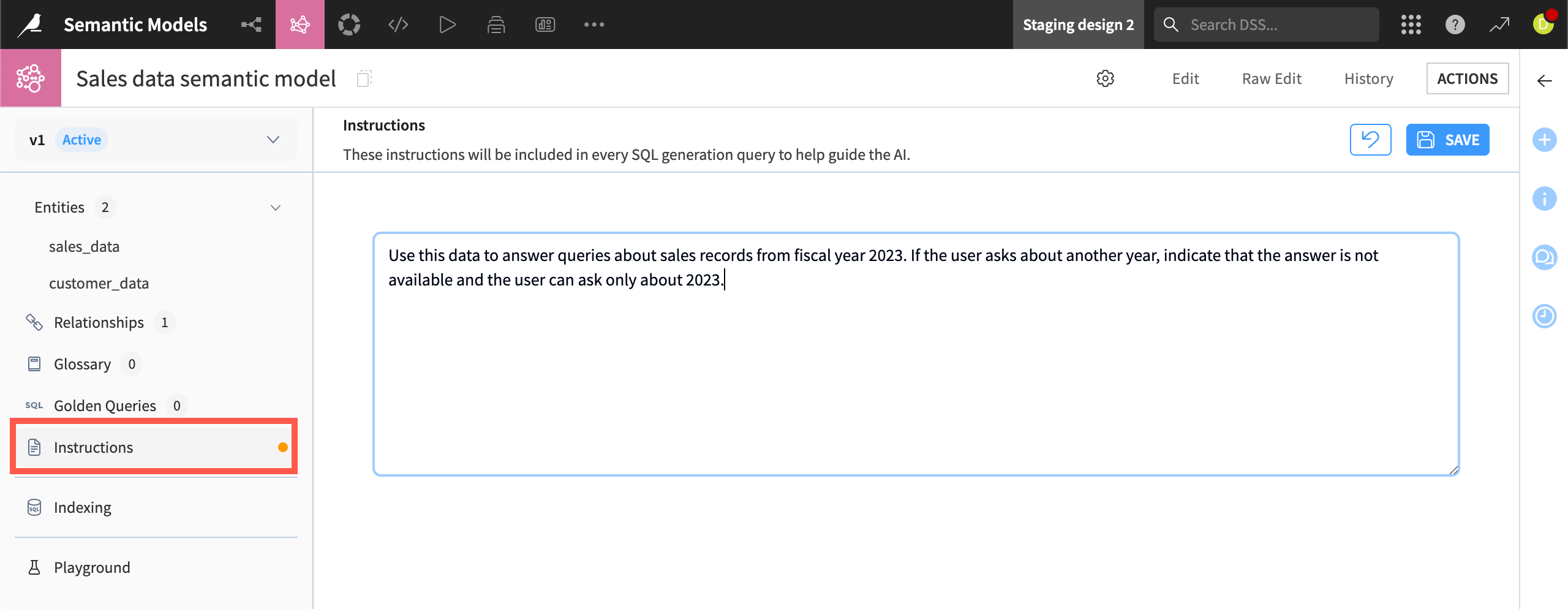Open the semantic model settings gear
The height and width of the screenshot is (609, 1568).
[1105, 78]
